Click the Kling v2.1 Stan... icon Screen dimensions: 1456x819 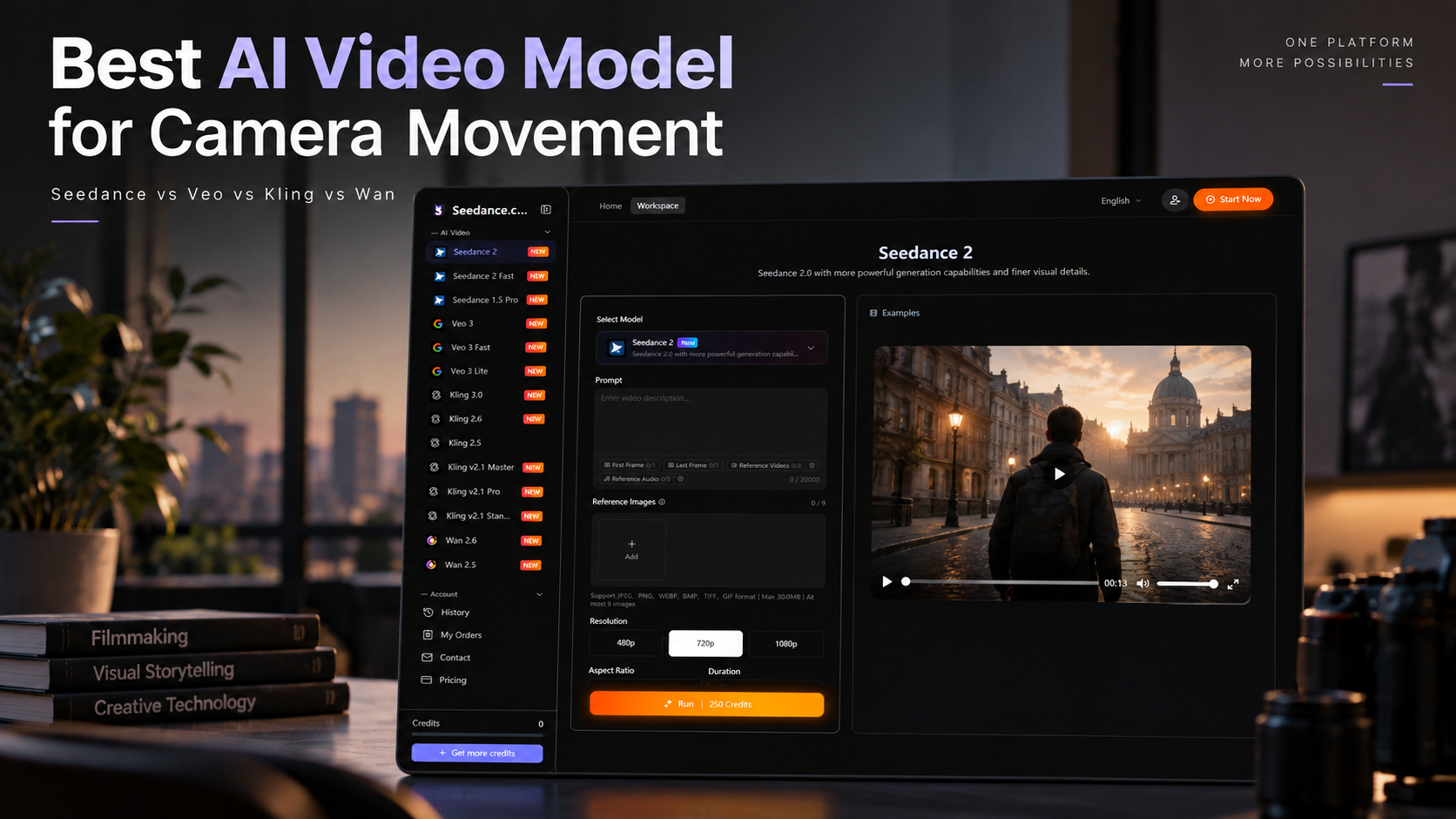[x=433, y=516]
